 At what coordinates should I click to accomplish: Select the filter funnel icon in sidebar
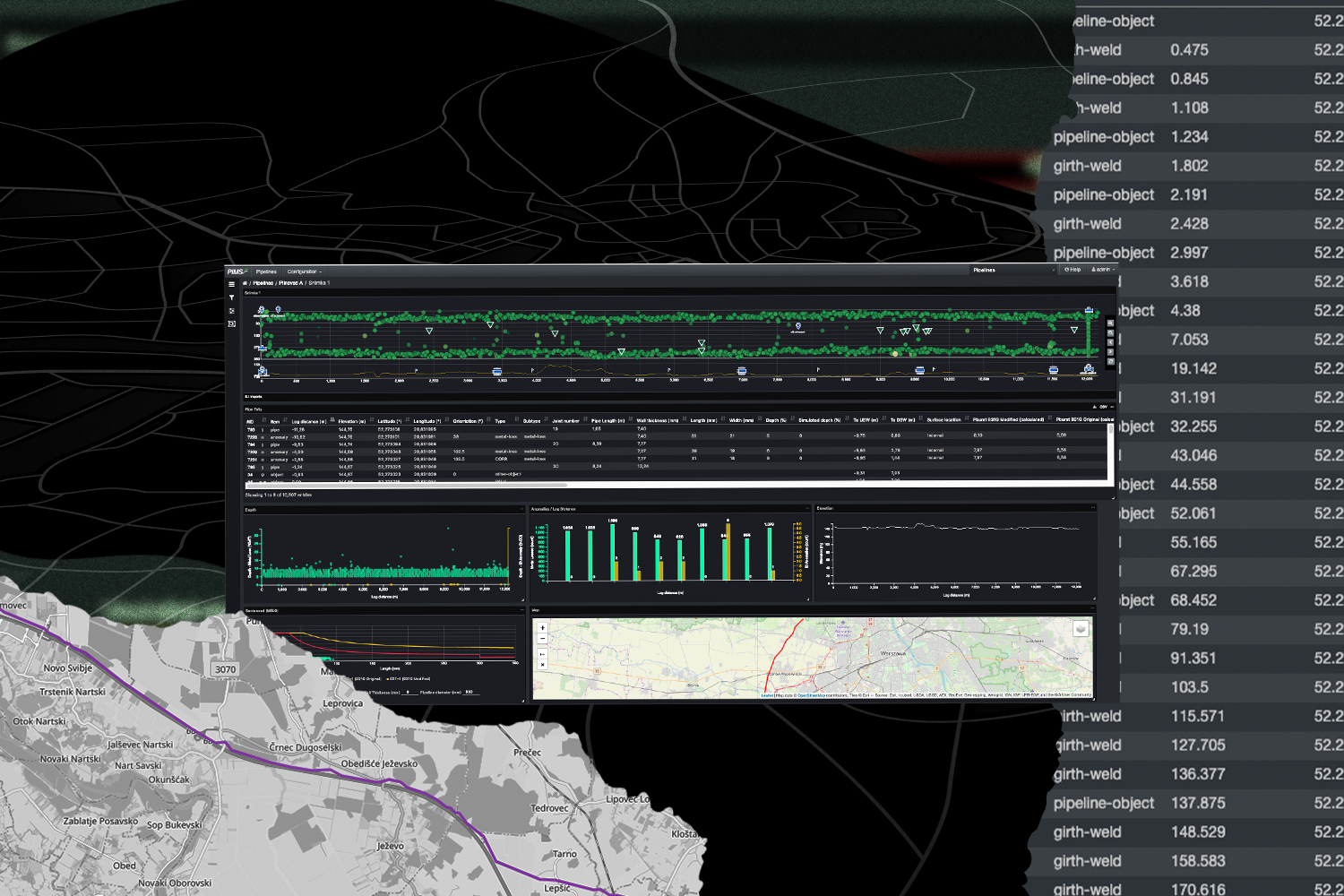[x=231, y=297]
